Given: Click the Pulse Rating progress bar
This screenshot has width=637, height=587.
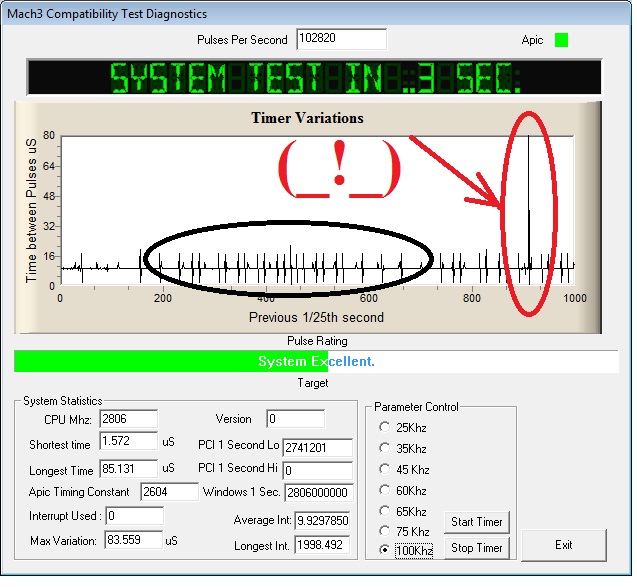Looking at the screenshot, I should coord(316,361).
